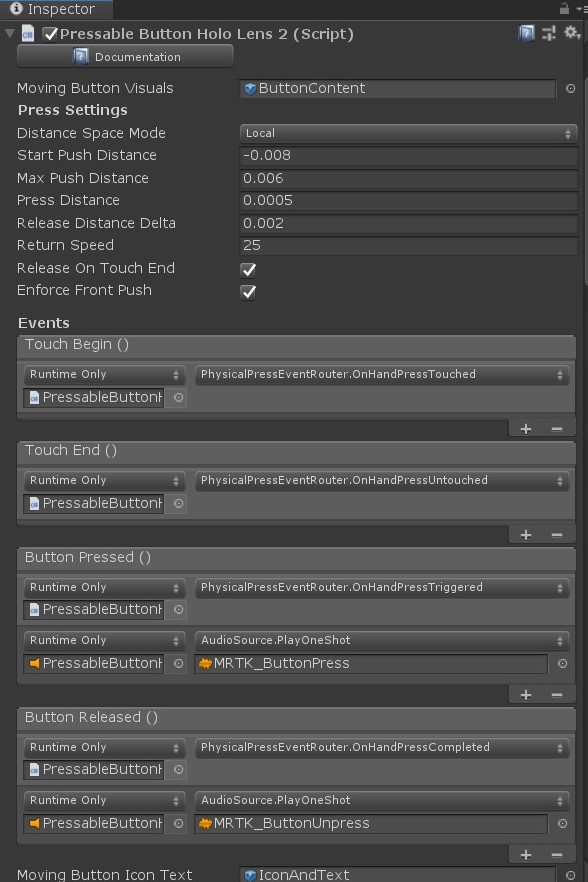Open Runtime Only dropdown beside OnHandPressCompleted

coord(105,748)
